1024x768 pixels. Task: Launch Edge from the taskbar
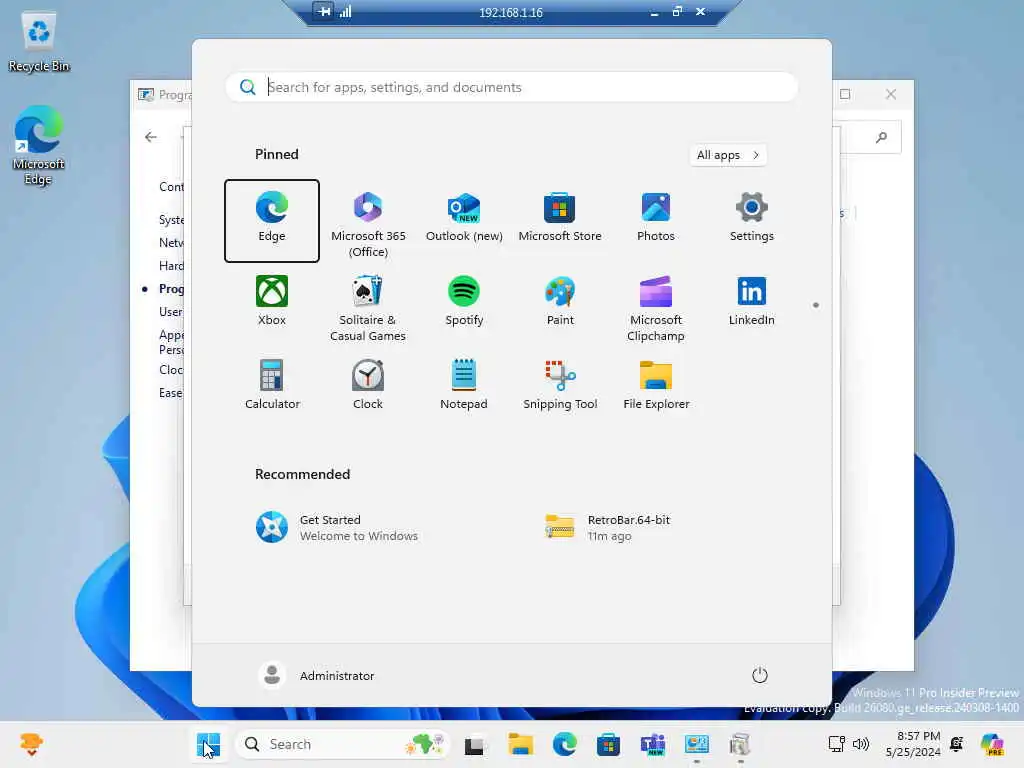click(564, 744)
